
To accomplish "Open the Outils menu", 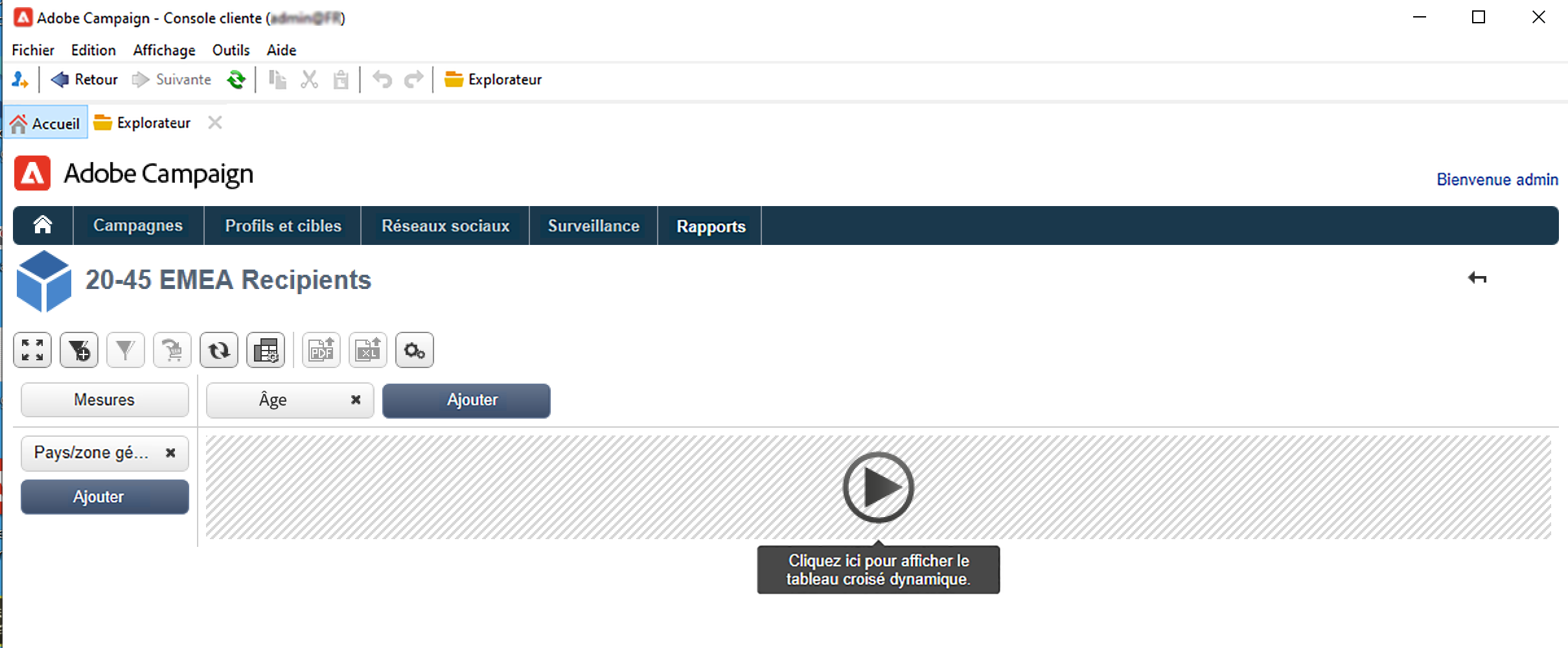I will pyautogui.click(x=231, y=50).
